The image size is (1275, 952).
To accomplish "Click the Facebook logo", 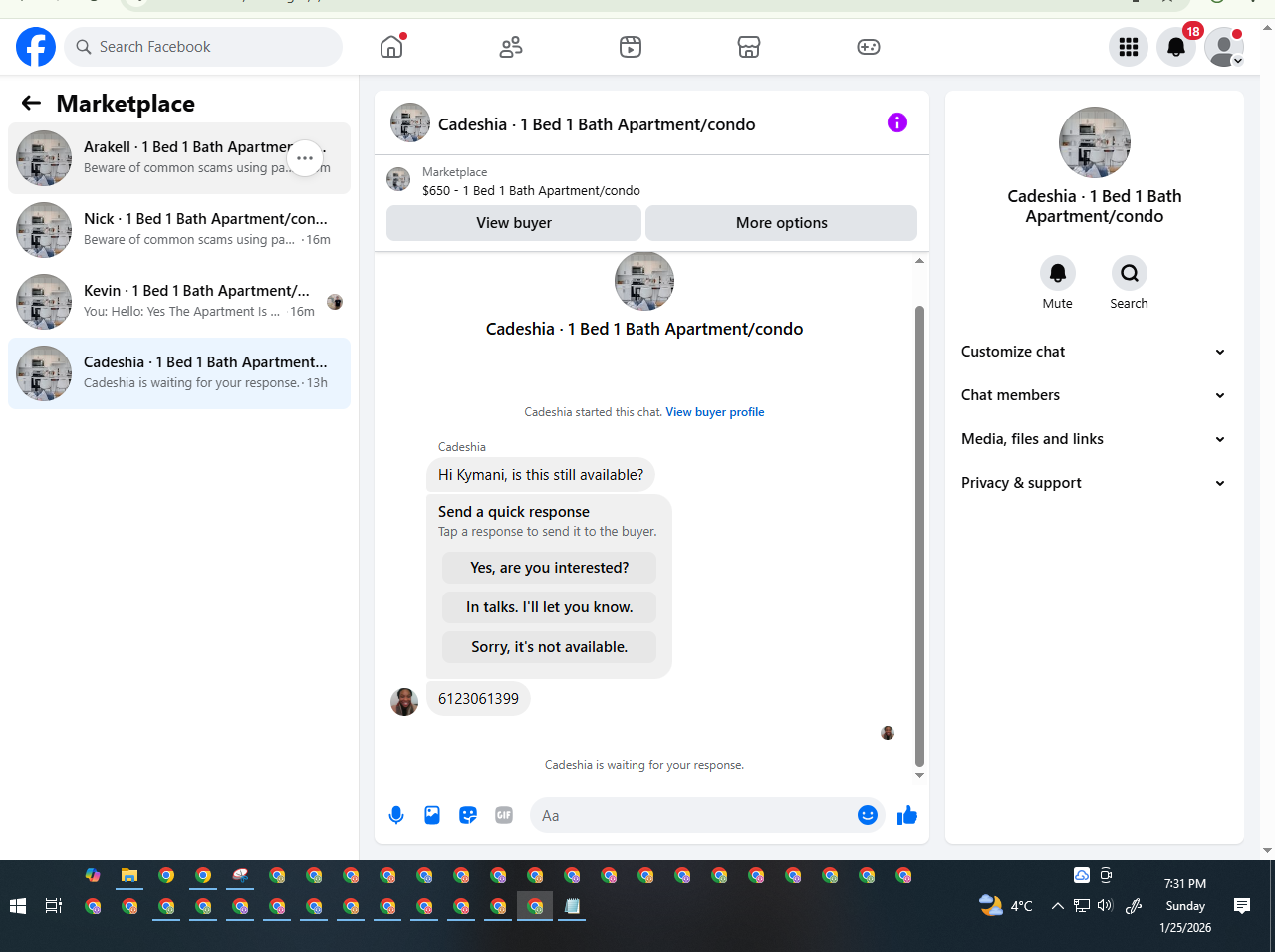I will (36, 47).
